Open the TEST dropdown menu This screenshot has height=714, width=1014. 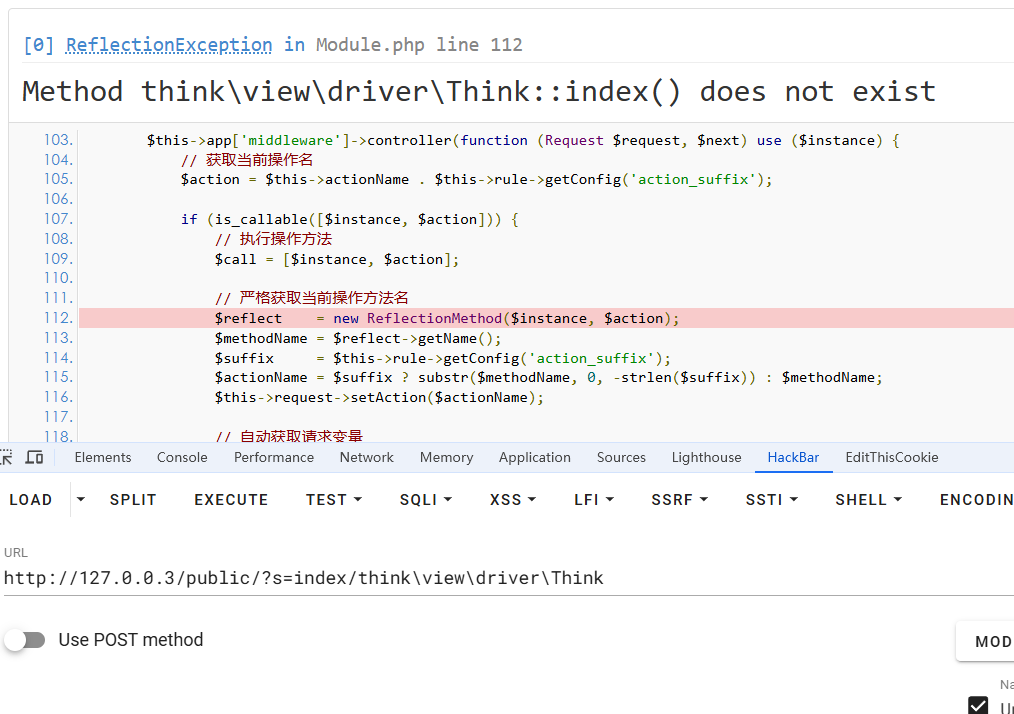coord(333,499)
